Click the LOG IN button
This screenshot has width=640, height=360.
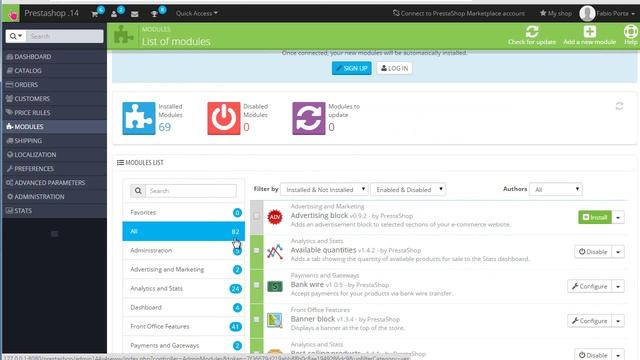point(394,68)
